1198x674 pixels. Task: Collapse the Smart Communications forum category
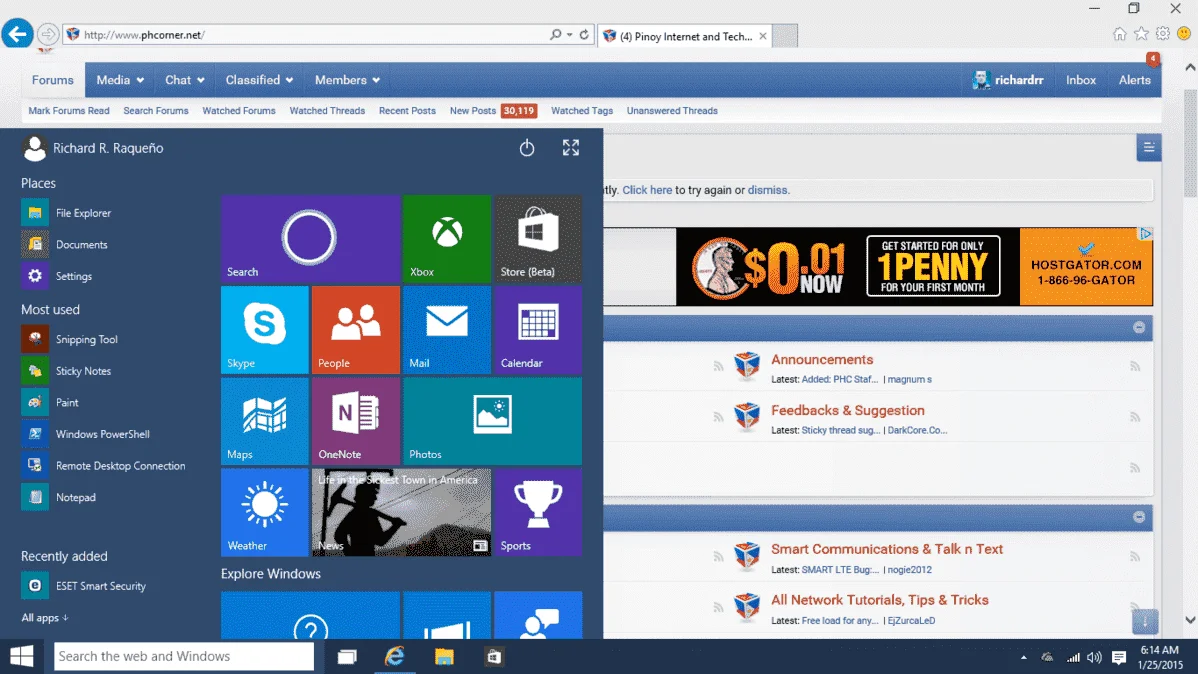tap(1139, 517)
